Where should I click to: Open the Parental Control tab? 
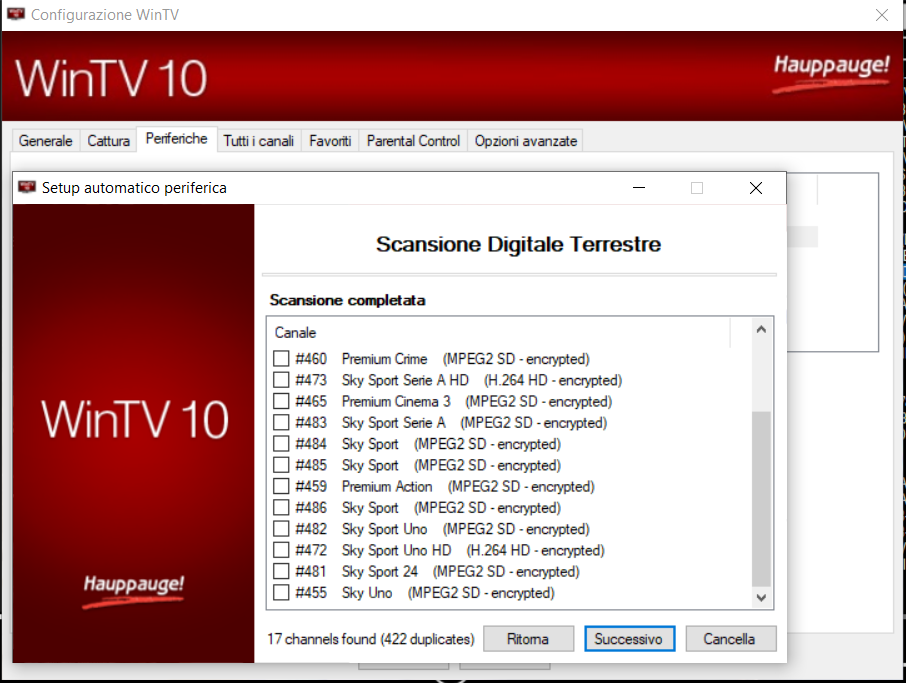413,141
